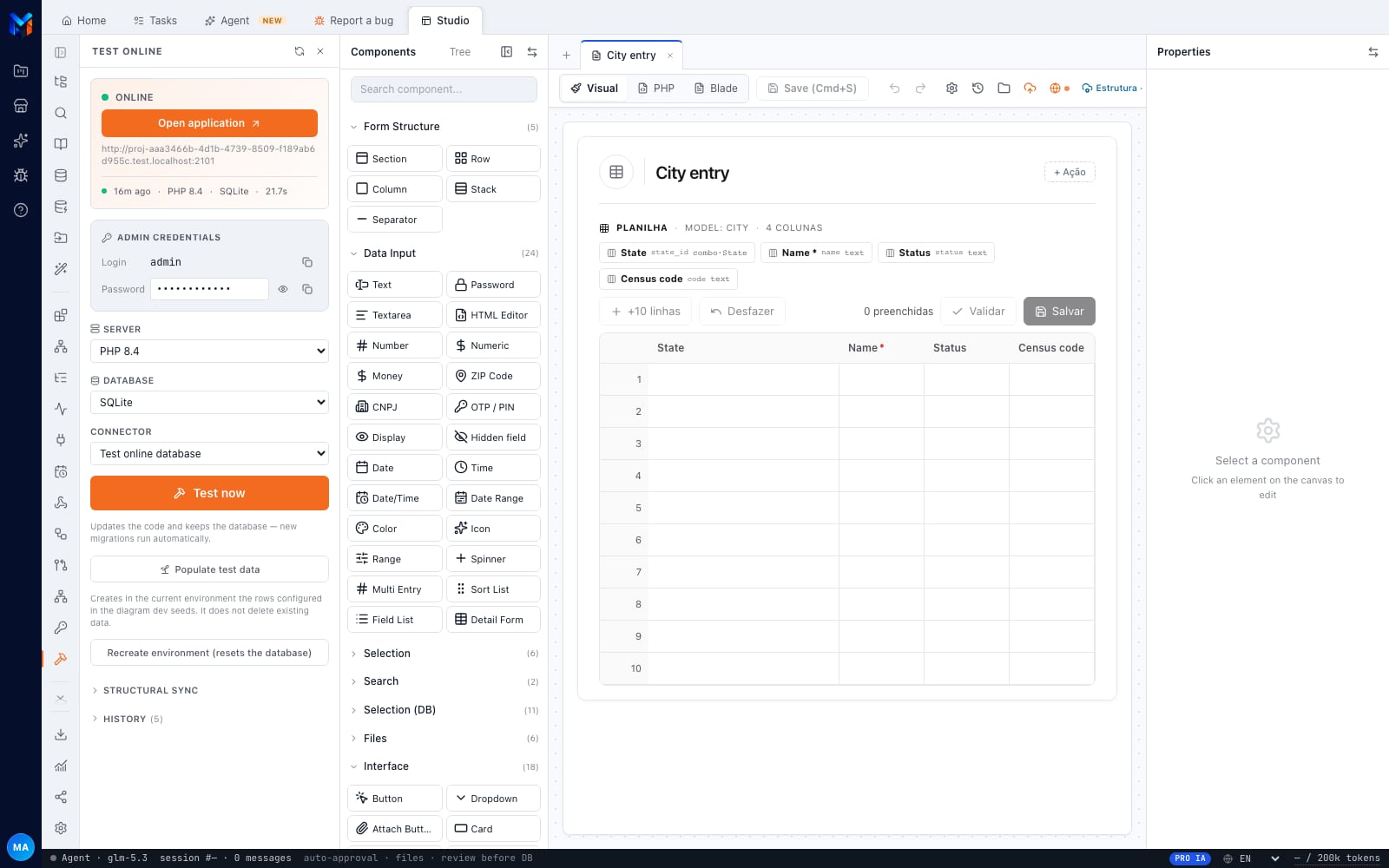Screen dimensions: 1389x868
Task: Open the Test online database connector dropdown
Action: [209, 453]
